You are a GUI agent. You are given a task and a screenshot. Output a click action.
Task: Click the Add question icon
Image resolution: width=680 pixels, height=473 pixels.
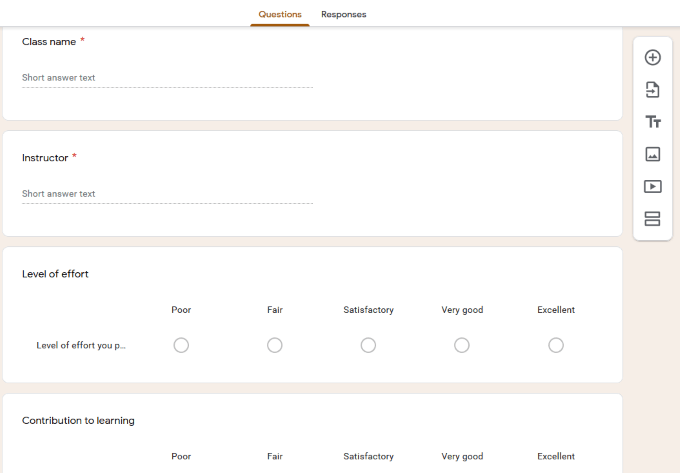652,58
